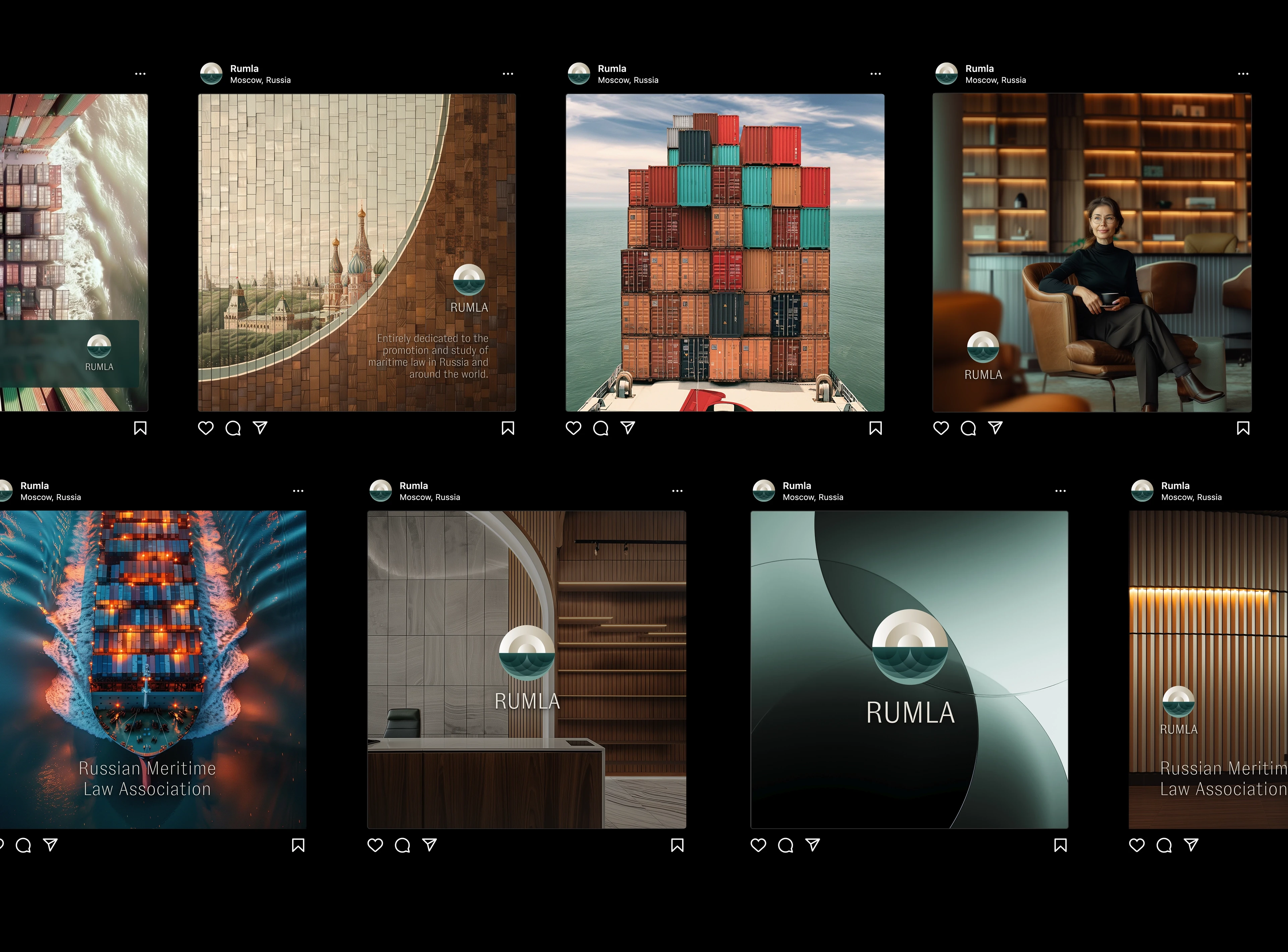Screen dimensions: 1288x952
Task: Open more options for reception desk post
Action: click(677, 491)
